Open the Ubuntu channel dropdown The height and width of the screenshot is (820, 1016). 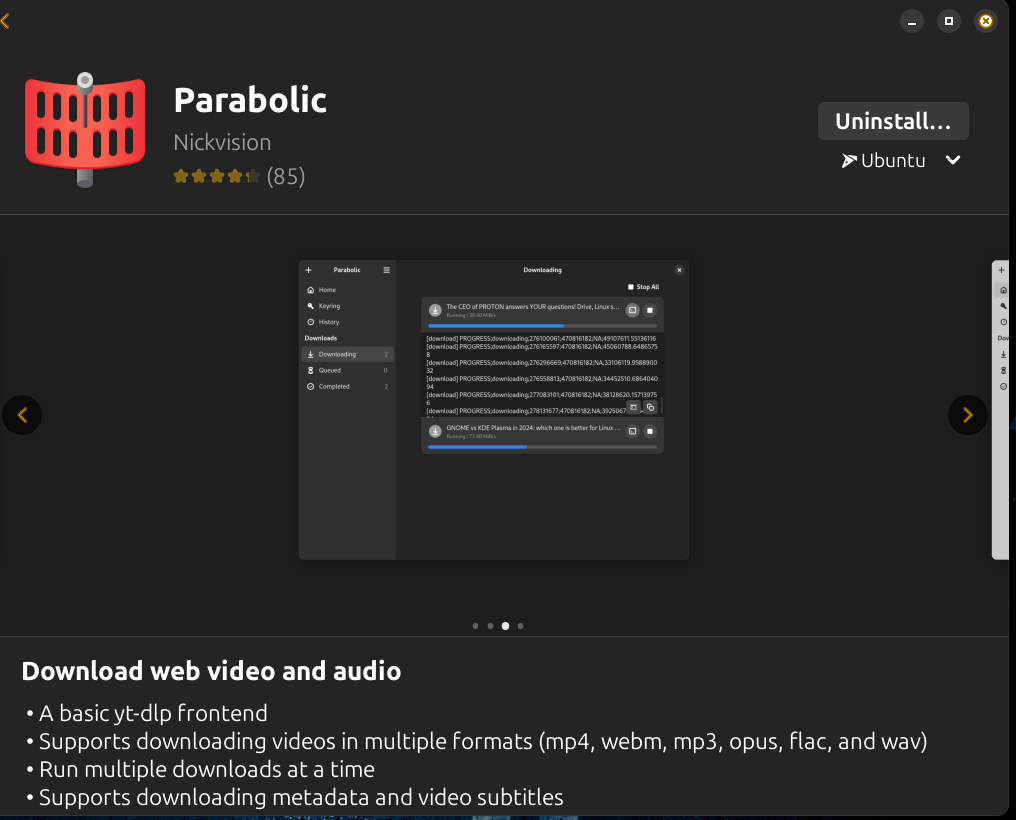(x=901, y=161)
